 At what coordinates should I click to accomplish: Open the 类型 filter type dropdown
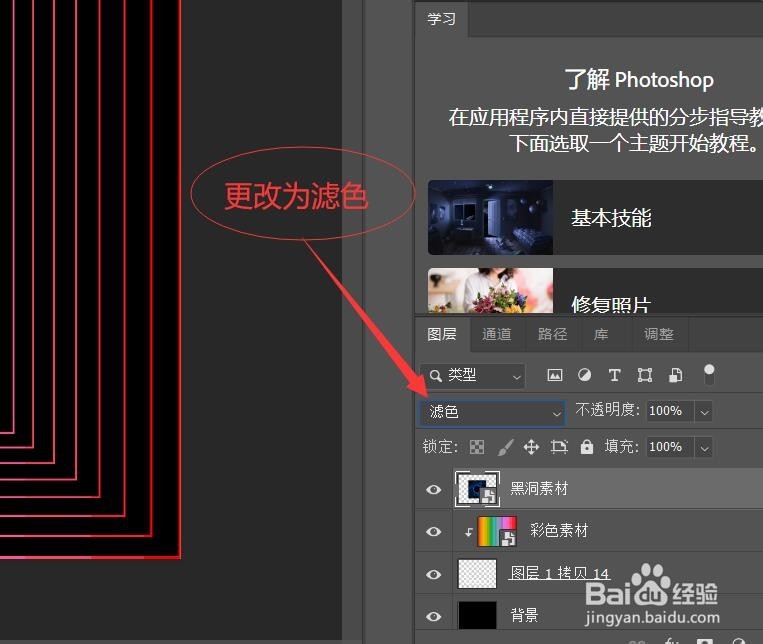click(473, 375)
